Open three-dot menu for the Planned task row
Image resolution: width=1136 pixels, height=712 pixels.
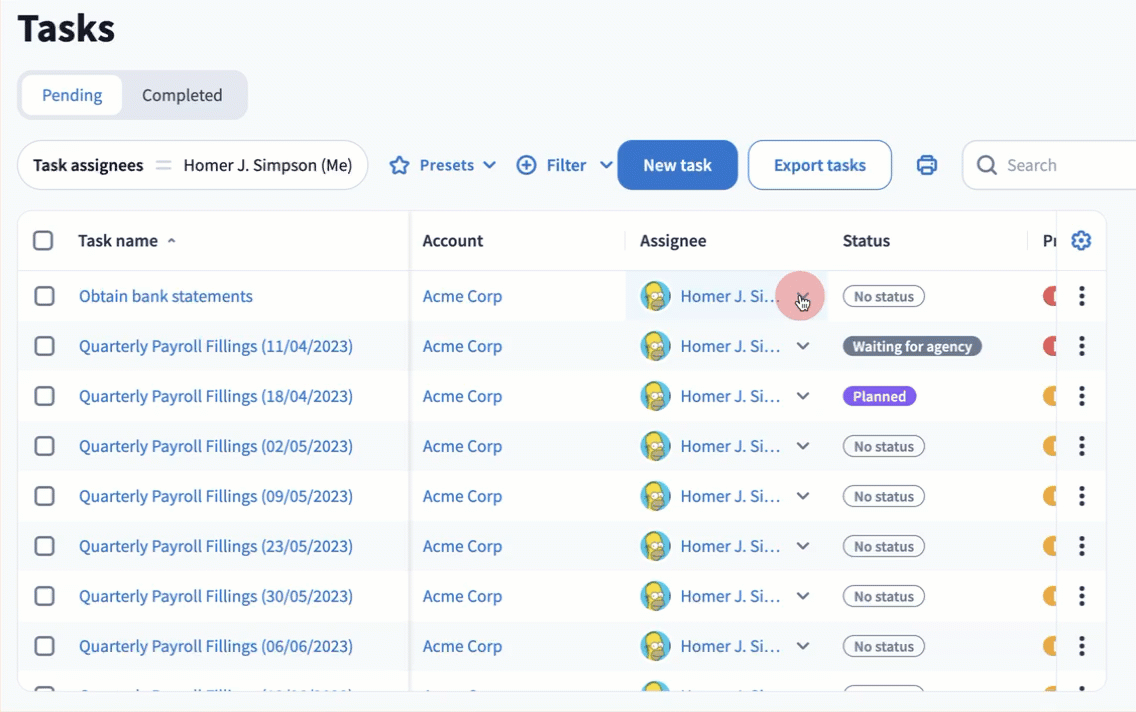(x=1081, y=396)
